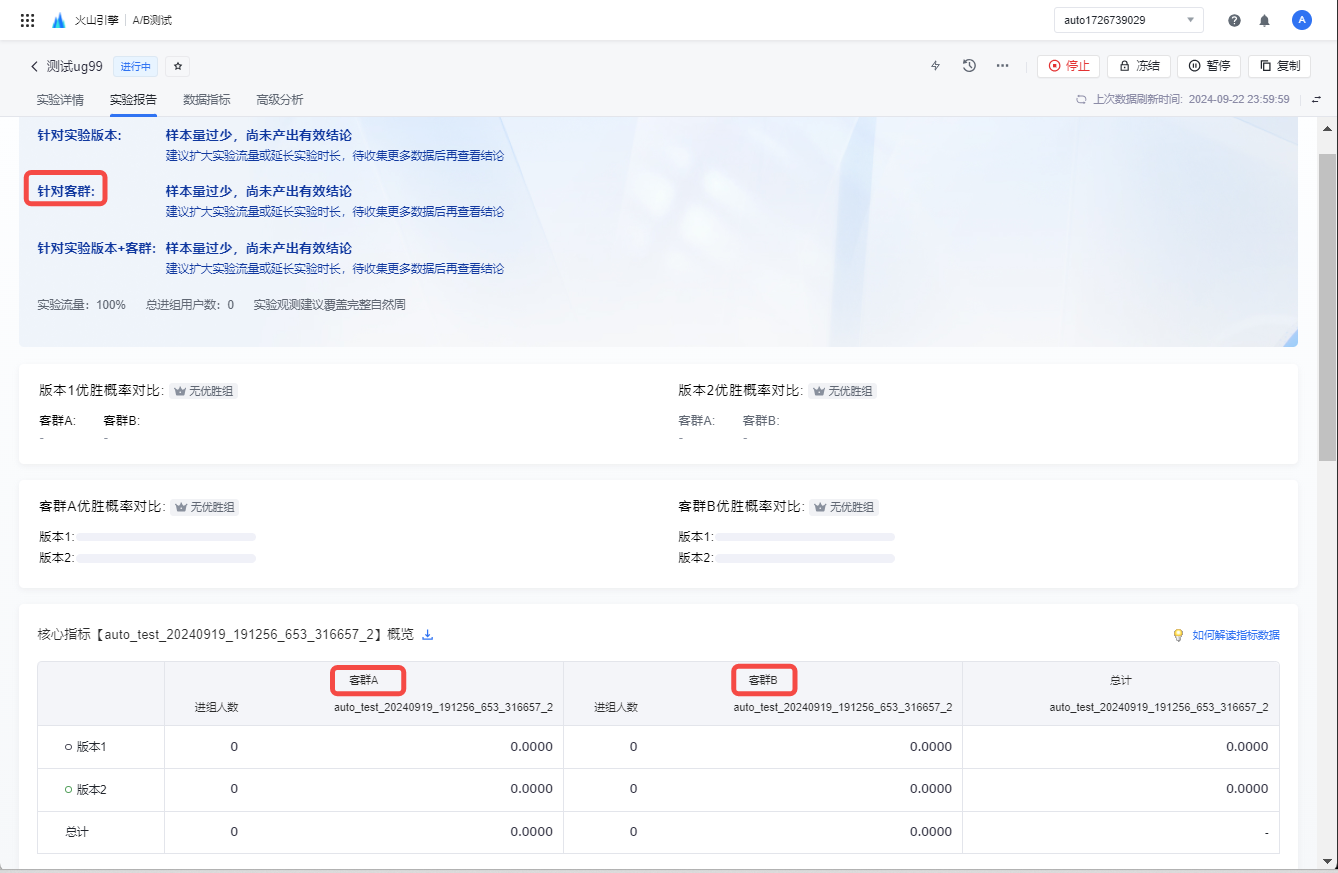
Task: Click the 版本1 progress bar under 客群B
Action: pyautogui.click(x=805, y=537)
